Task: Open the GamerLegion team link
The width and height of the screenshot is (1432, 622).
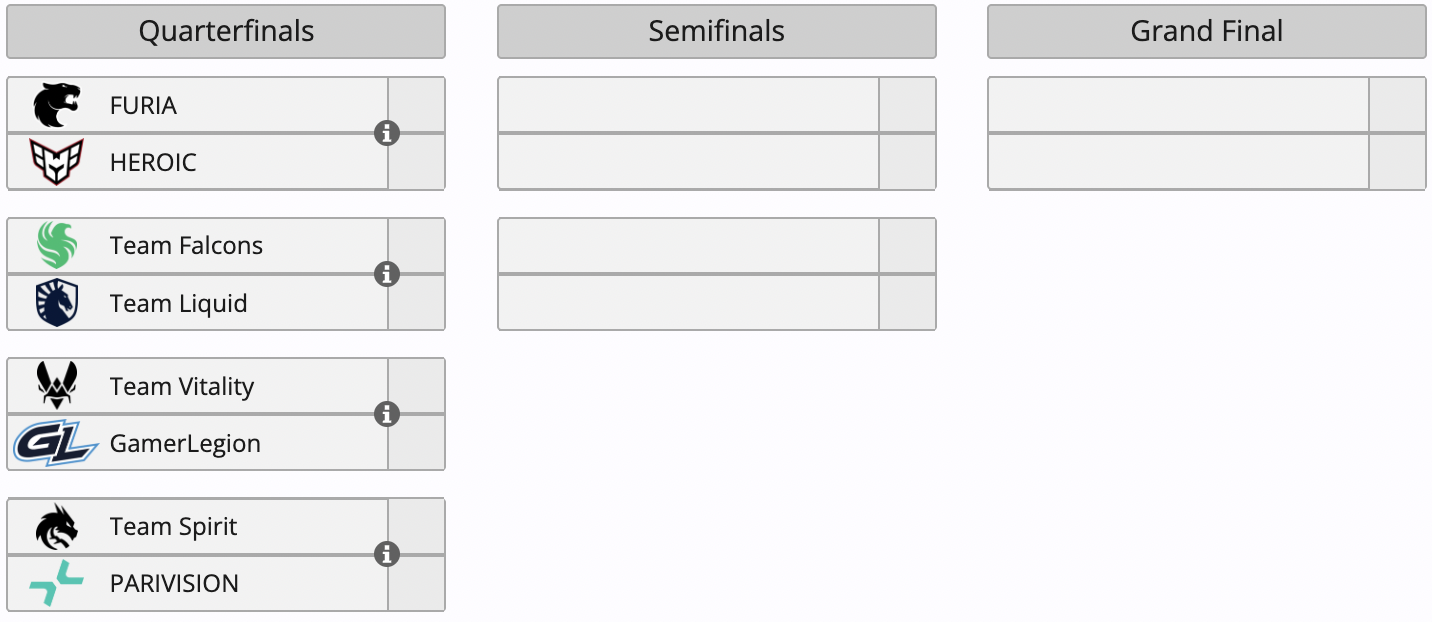Action: point(185,443)
